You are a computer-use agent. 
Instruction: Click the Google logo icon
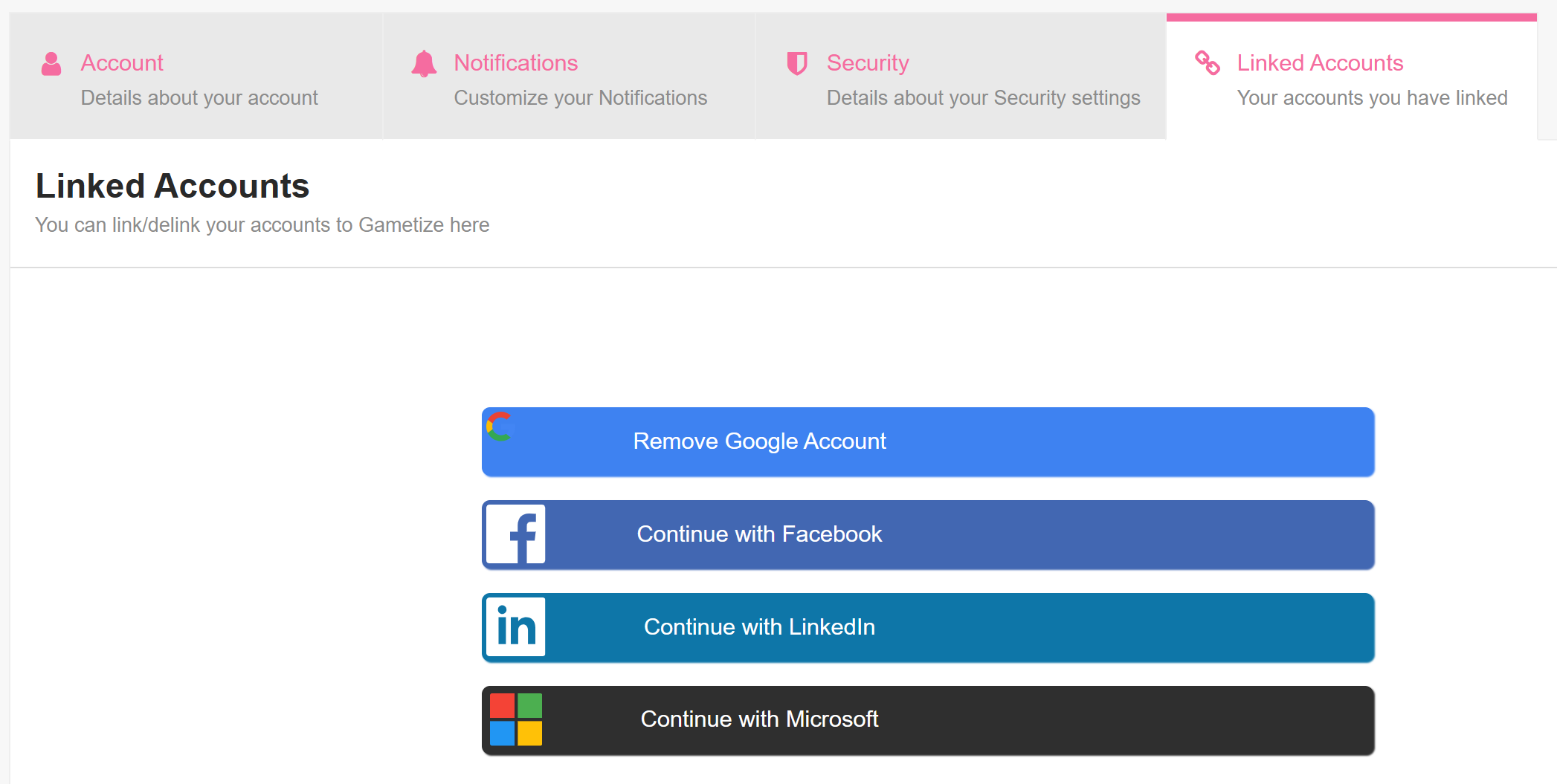500,427
